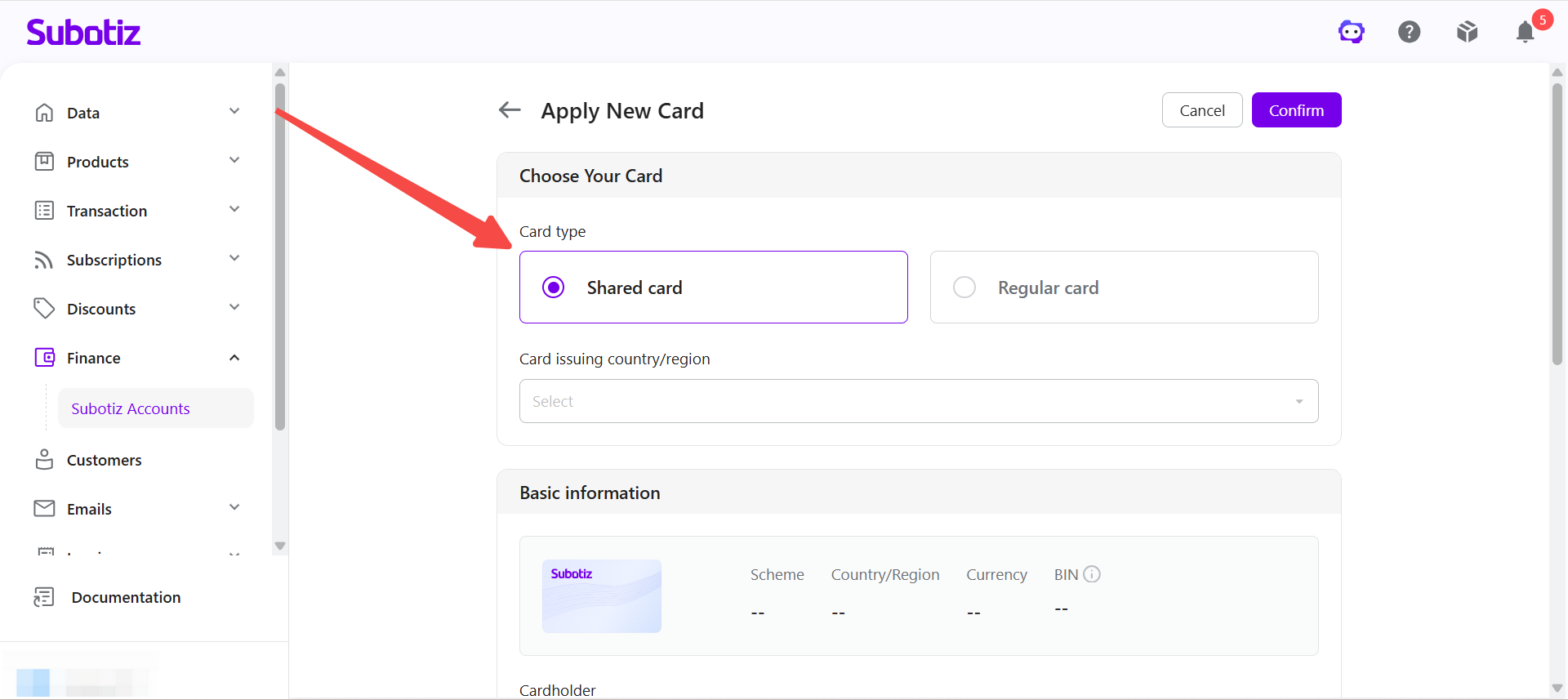Image resolution: width=1568 pixels, height=700 pixels.
Task: Click the Documentation icon
Action: [44, 597]
